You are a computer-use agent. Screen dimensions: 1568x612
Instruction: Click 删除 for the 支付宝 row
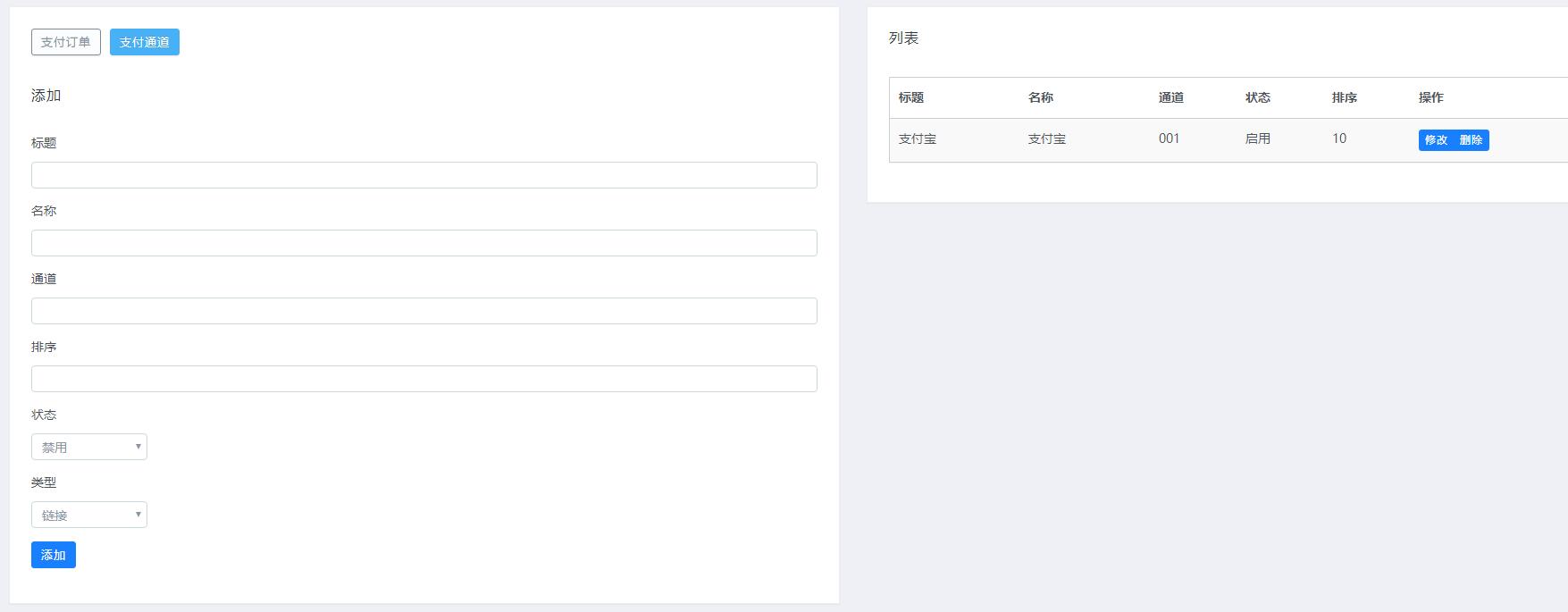click(x=1471, y=140)
